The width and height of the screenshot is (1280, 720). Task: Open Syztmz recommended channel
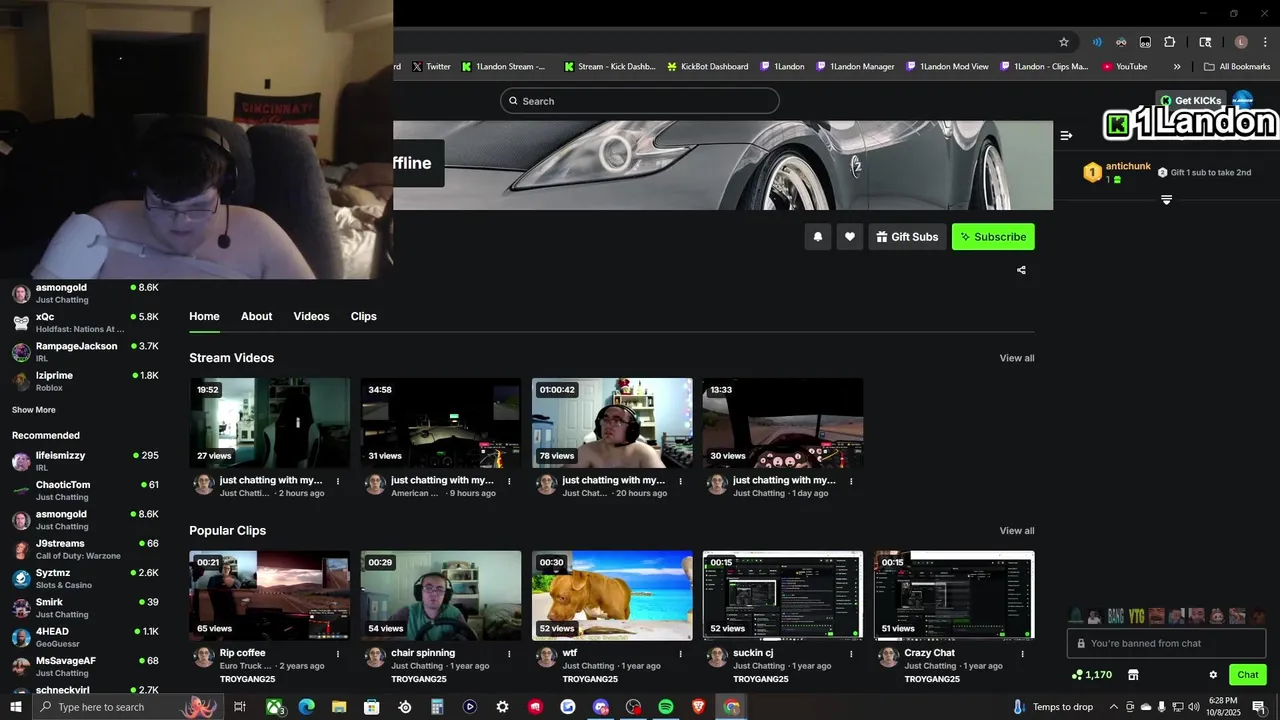[85, 578]
